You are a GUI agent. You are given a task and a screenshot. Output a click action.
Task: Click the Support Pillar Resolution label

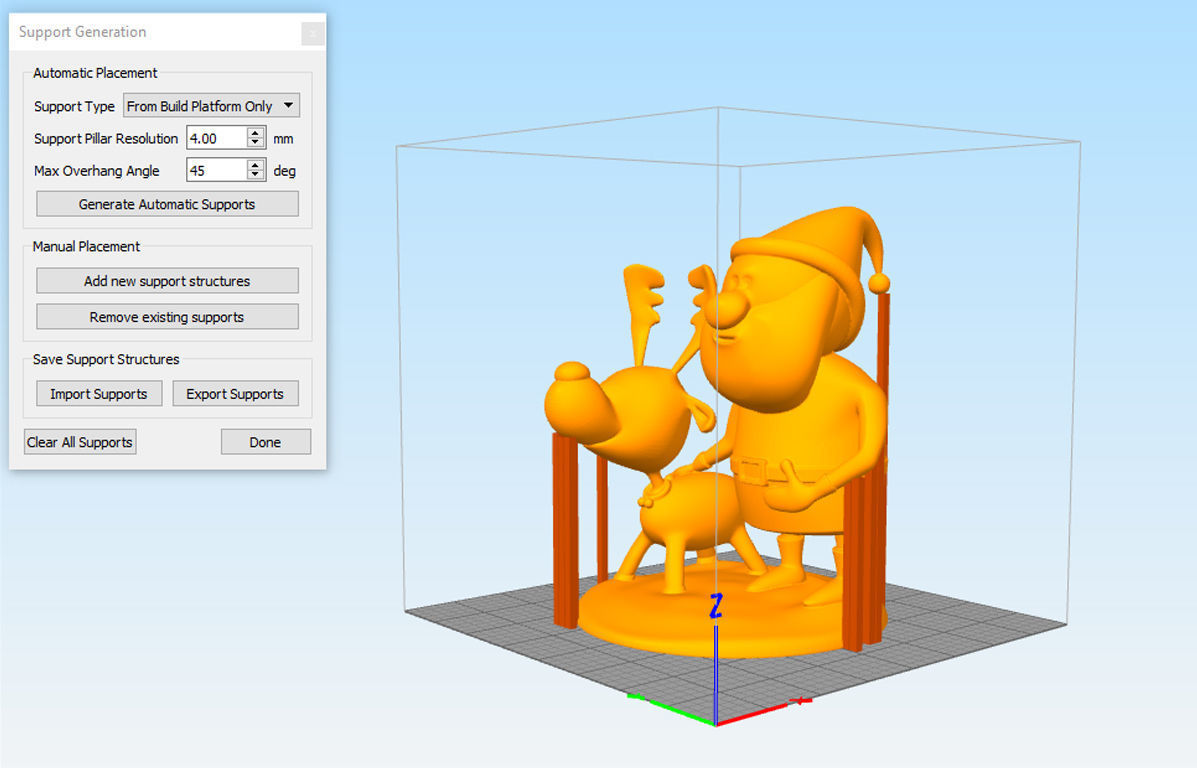(x=105, y=138)
